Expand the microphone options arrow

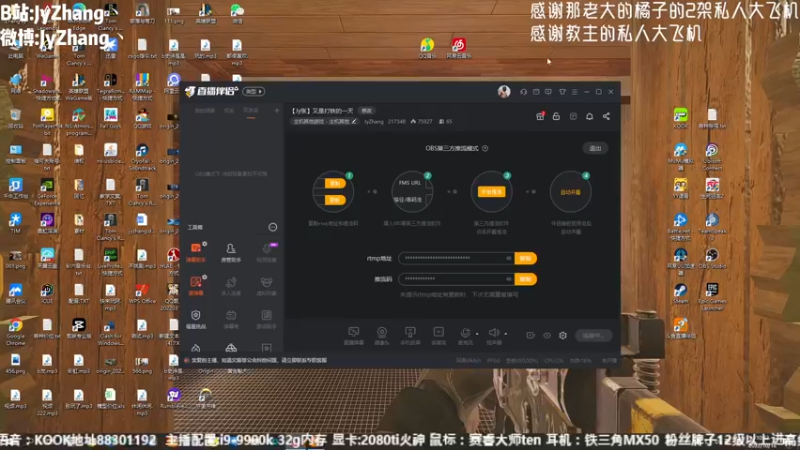pos(477,334)
